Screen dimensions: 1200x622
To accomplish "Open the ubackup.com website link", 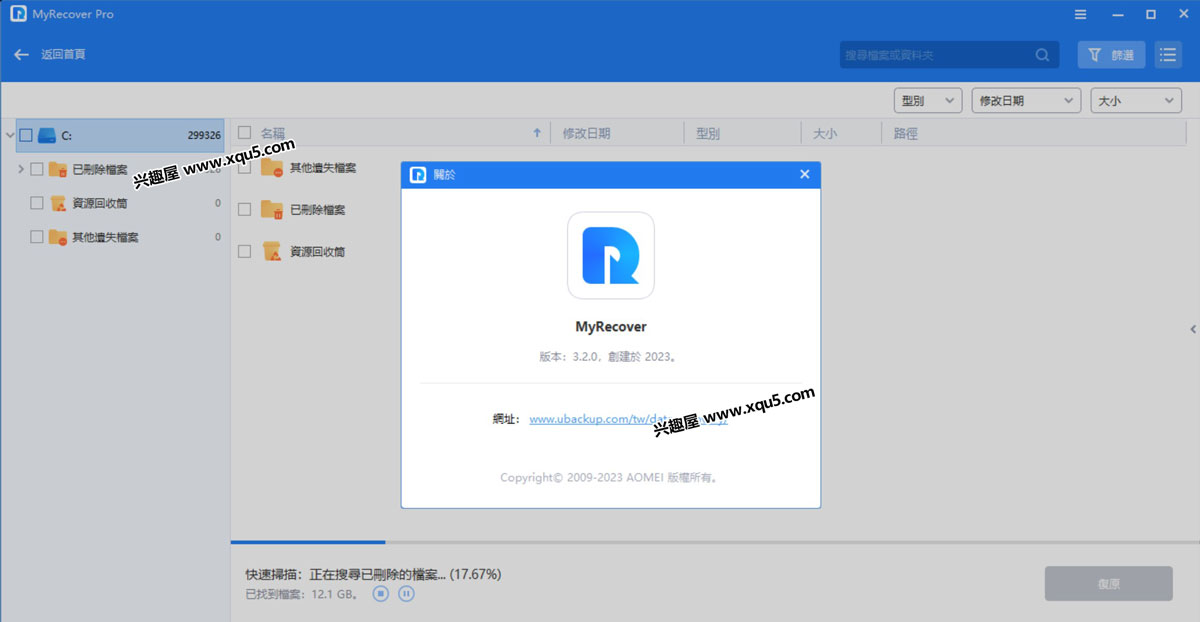I will pyautogui.click(x=628, y=420).
